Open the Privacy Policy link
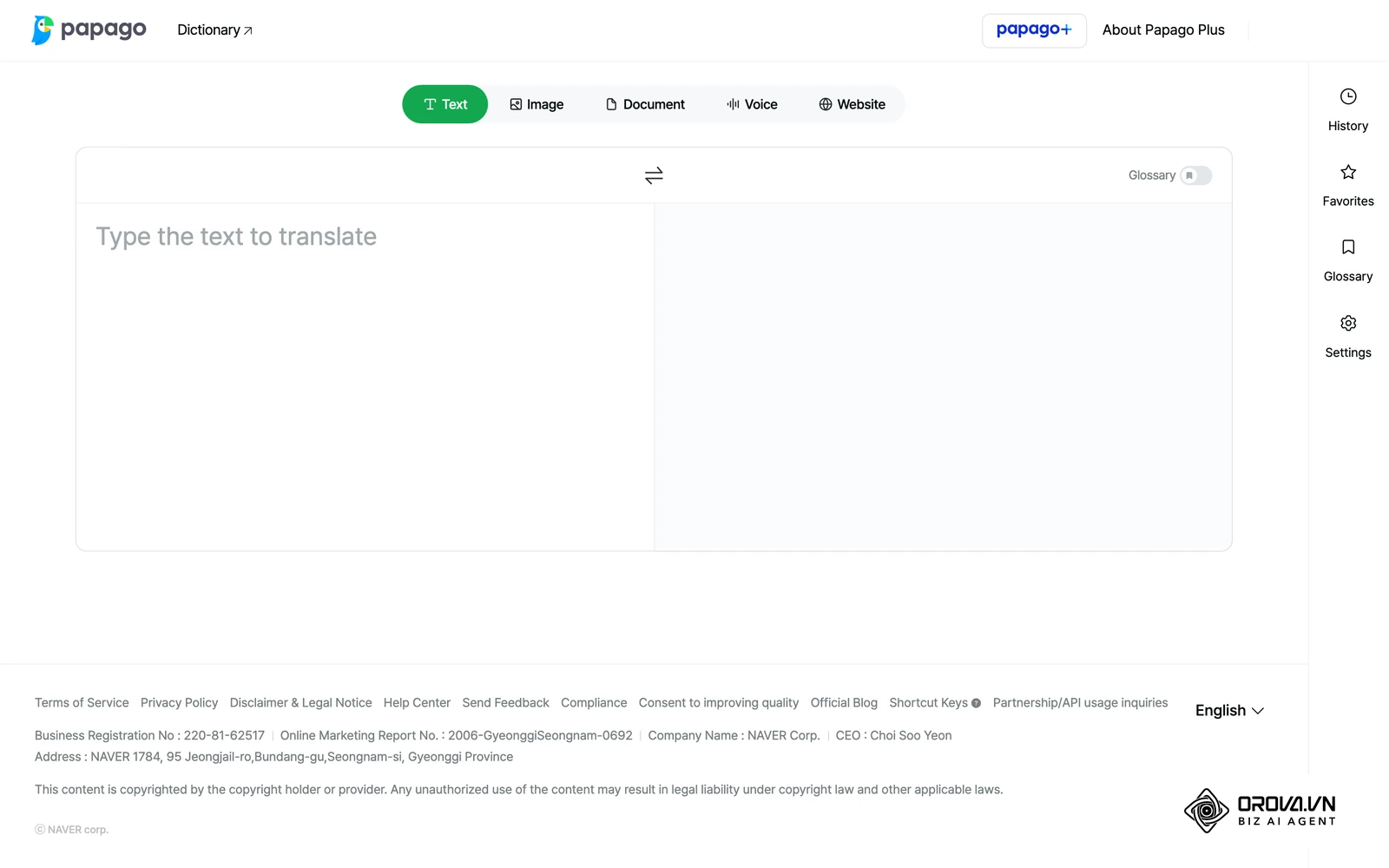1389x868 pixels. click(179, 703)
